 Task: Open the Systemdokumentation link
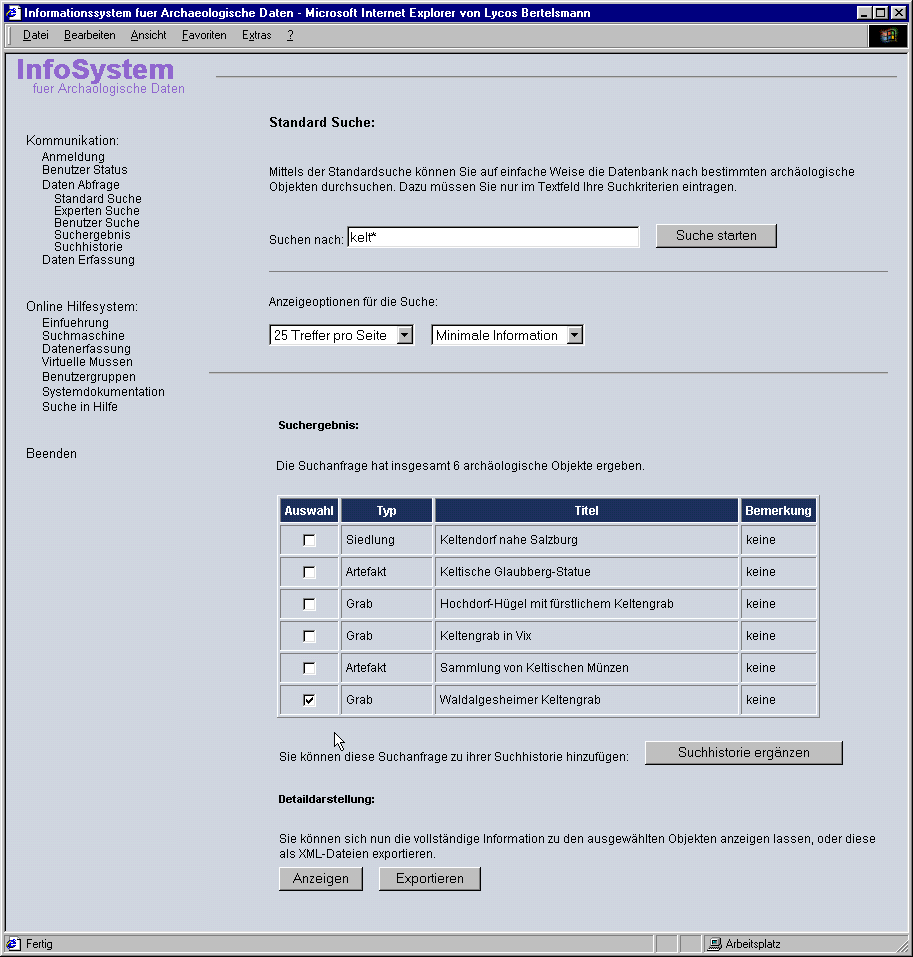click(x=103, y=392)
